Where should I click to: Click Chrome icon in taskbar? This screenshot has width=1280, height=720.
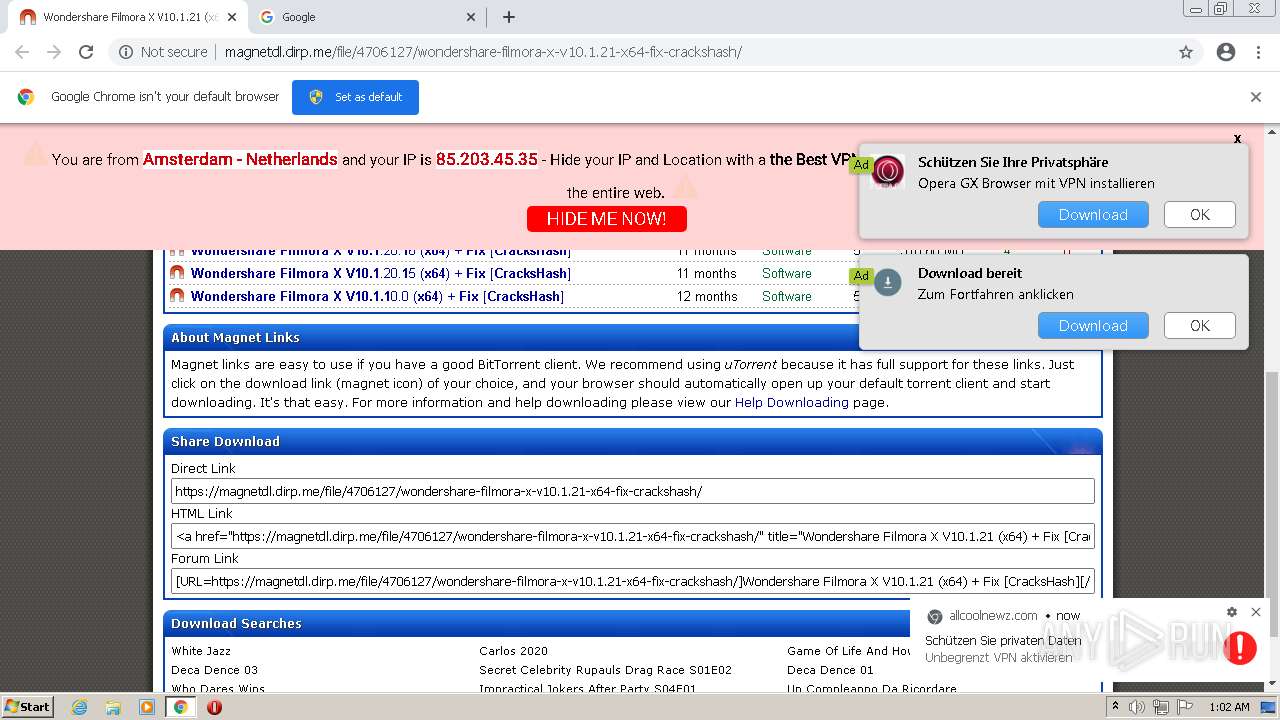pyautogui.click(x=181, y=707)
